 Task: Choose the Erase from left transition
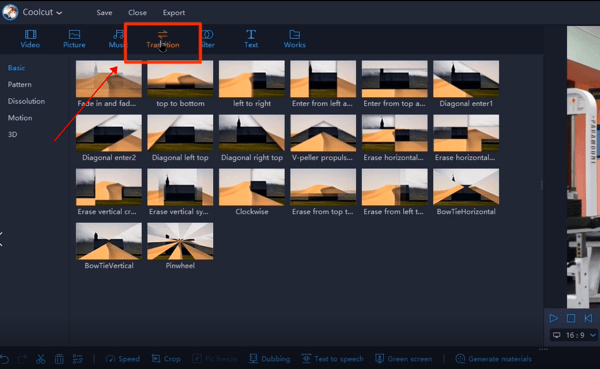395,192
